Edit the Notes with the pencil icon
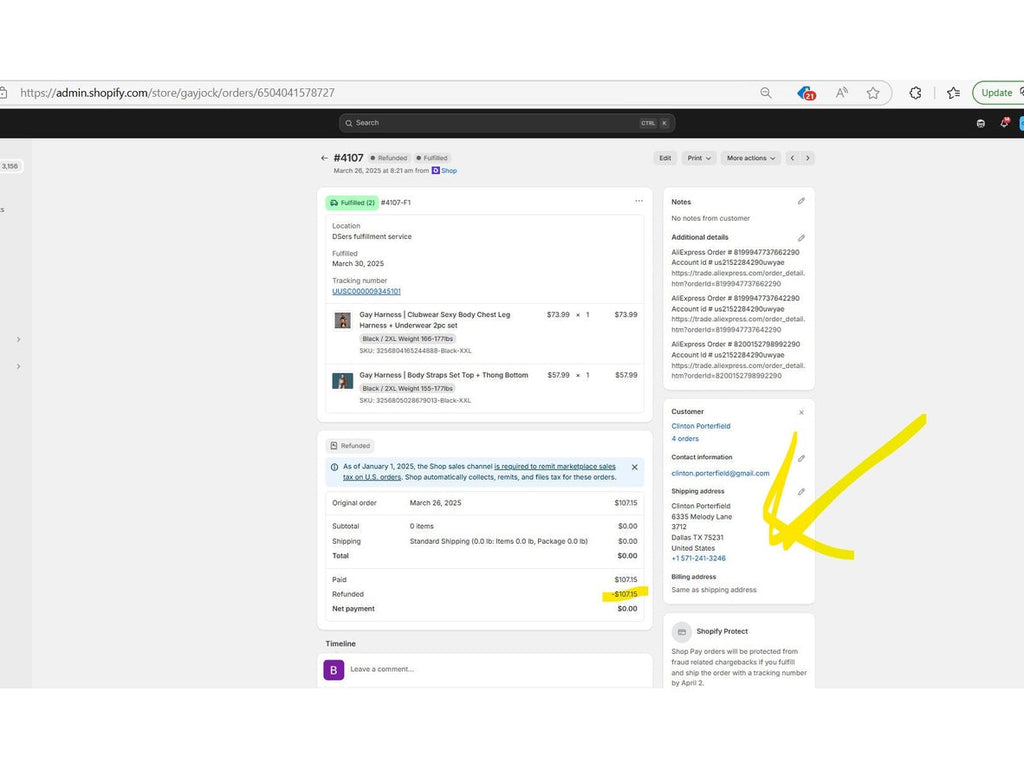Viewport: 1024px width, 769px height. coord(801,202)
